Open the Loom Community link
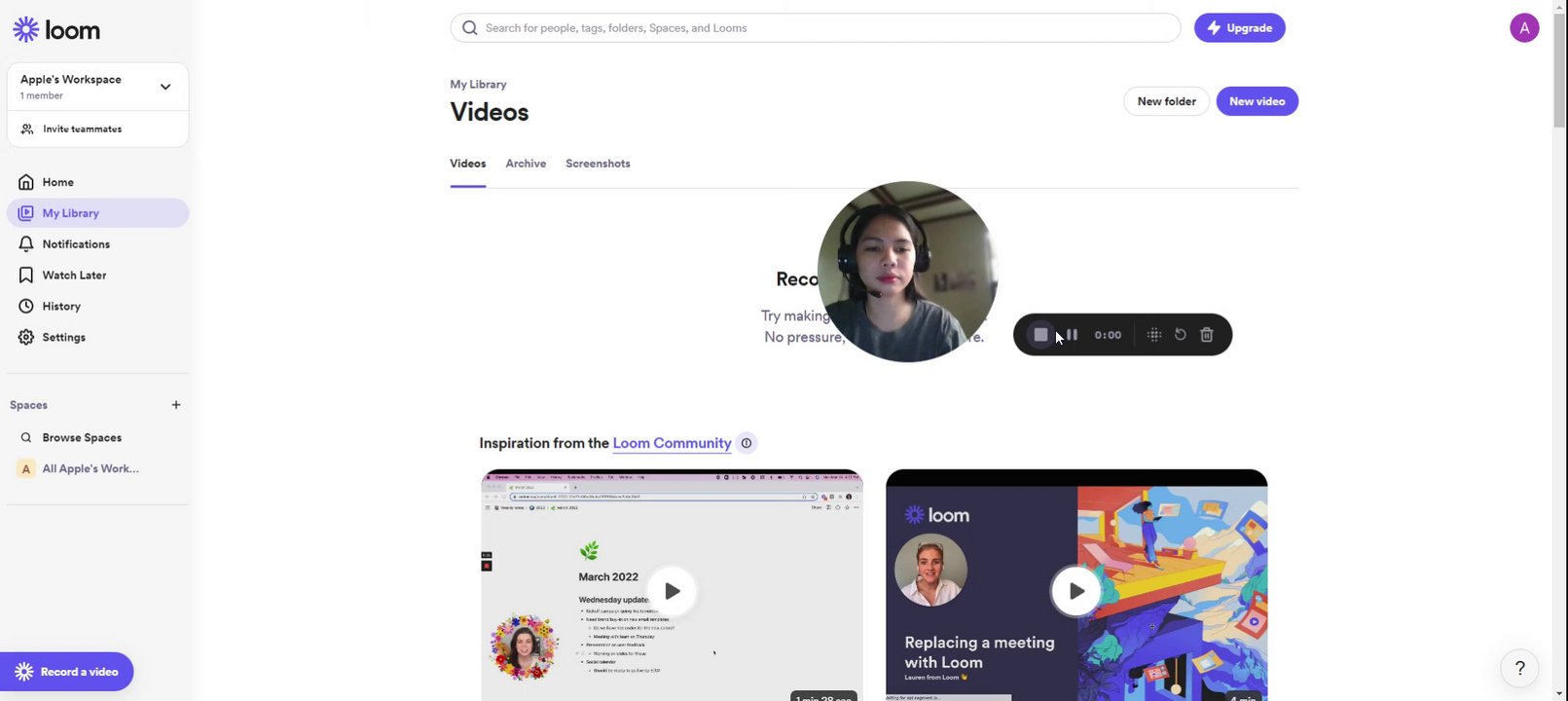This screenshot has height=701, width=1568. pos(672,443)
